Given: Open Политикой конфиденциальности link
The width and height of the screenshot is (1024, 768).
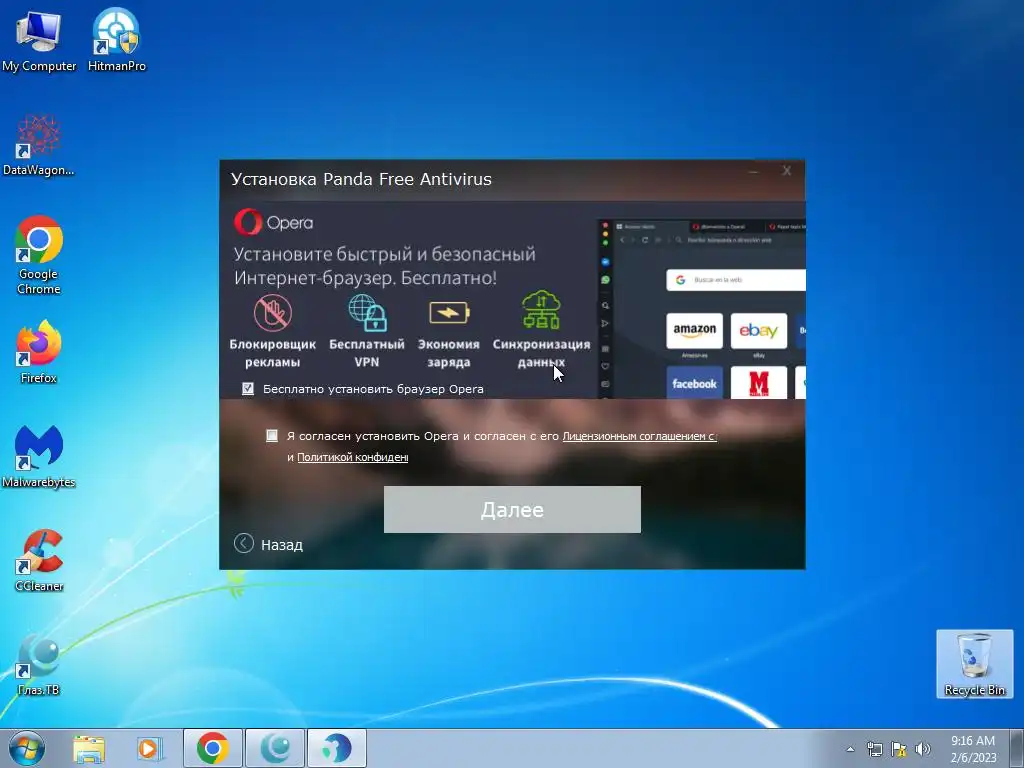Looking at the screenshot, I should point(353,457).
